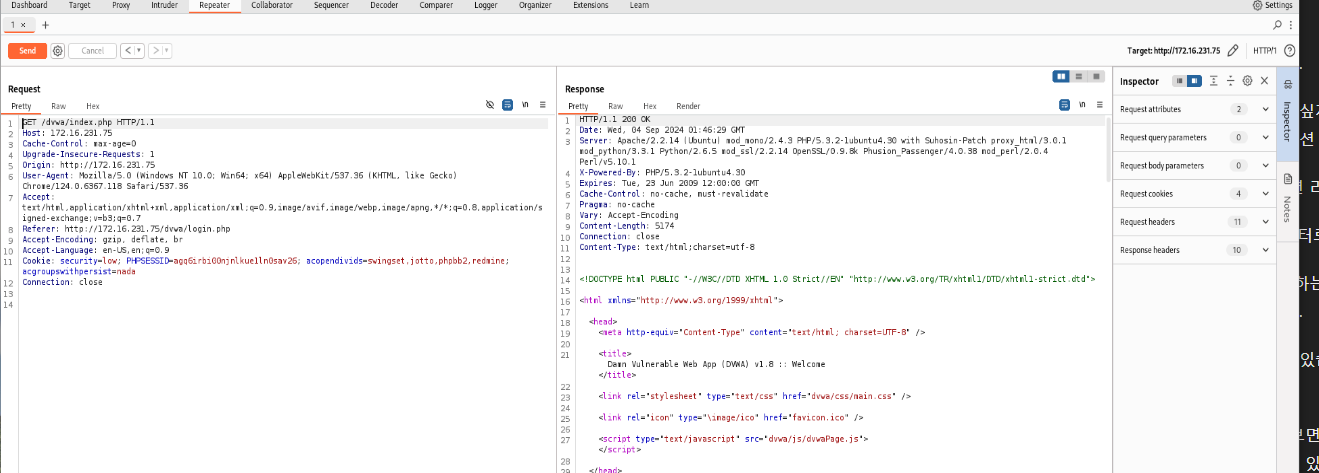
Task: Go back to previous request in history
Action: (127, 51)
